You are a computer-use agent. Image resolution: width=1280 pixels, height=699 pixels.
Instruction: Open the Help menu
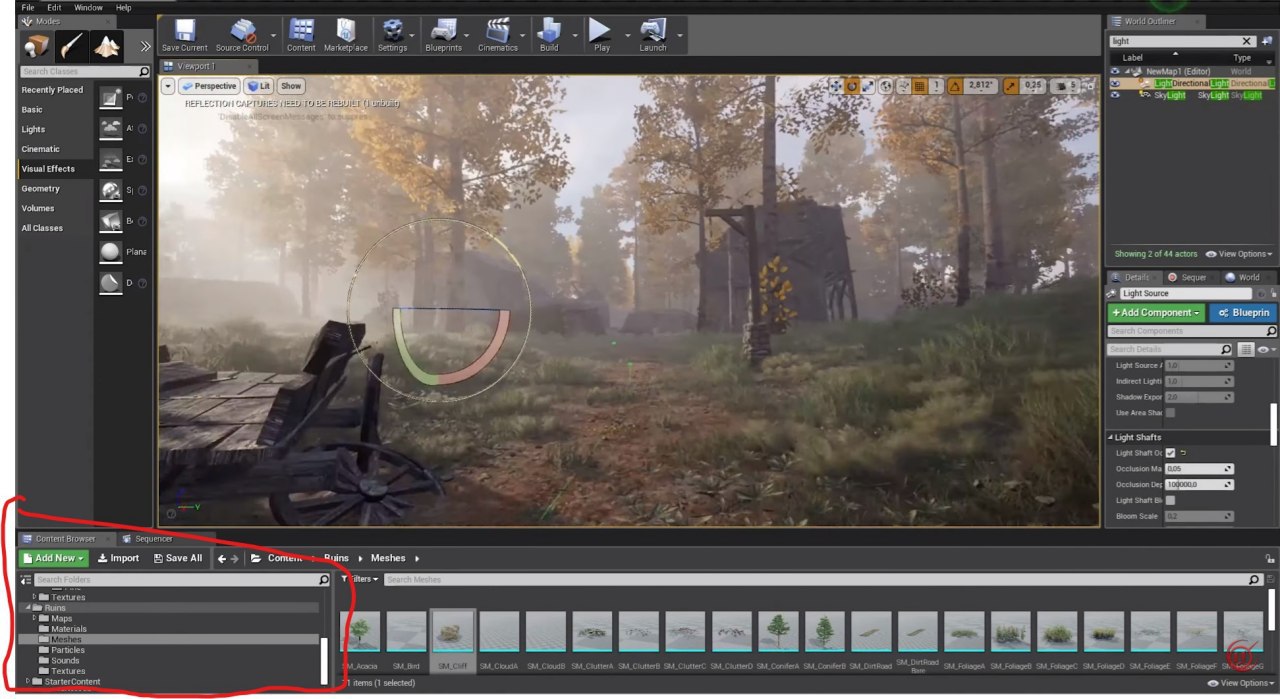point(123,7)
